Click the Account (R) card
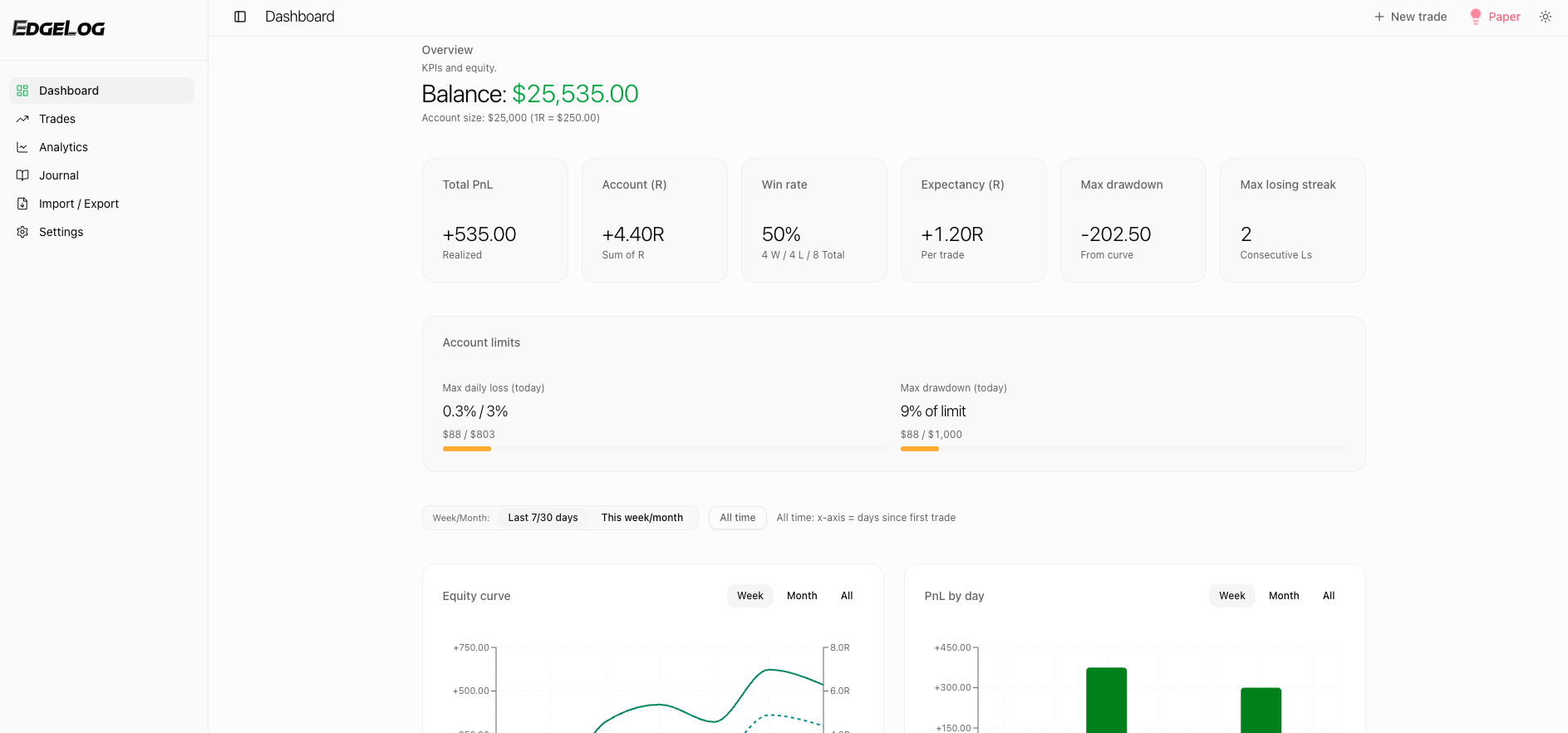This screenshot has height=733, width=1568. point(655,220)
